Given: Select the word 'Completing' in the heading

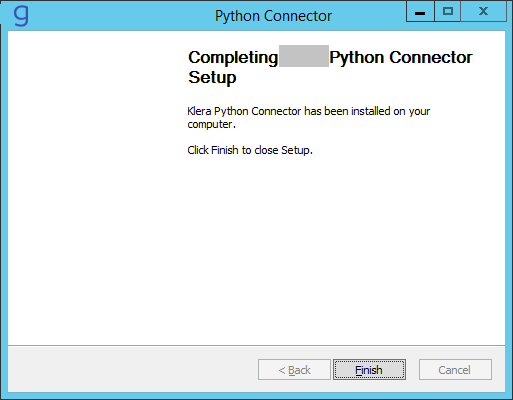Looking at the screenshot, I should (x=233, y=58).
